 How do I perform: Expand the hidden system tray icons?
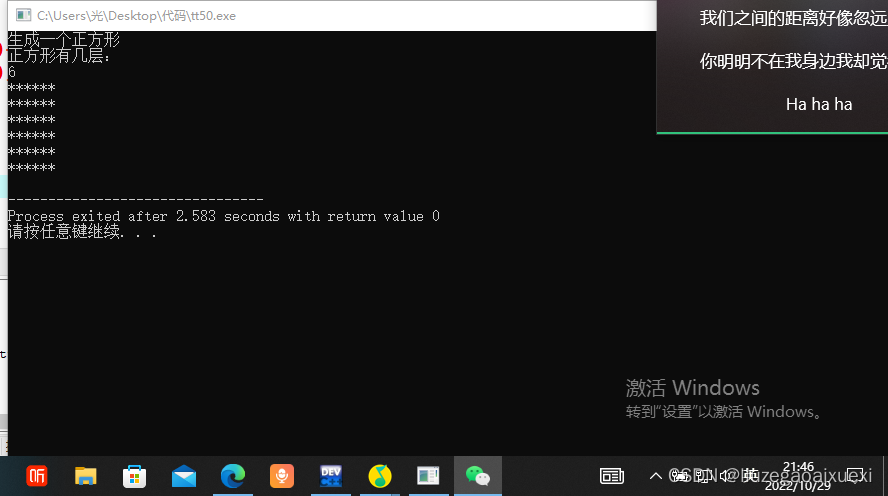pyautogui.click(x=655, y=476)
